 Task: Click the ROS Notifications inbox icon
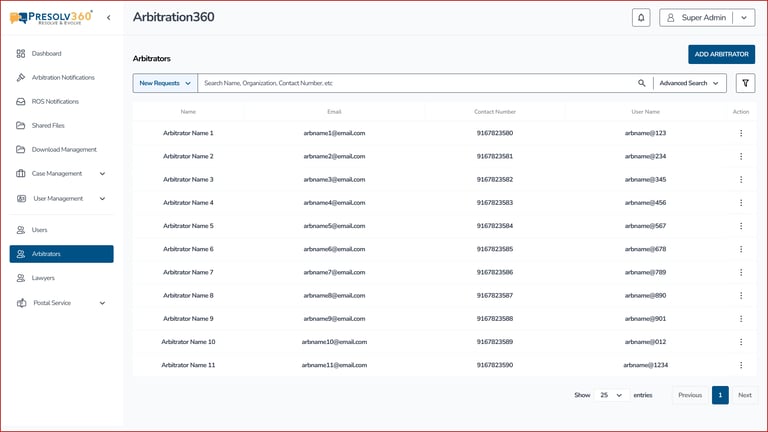point(21,101)
